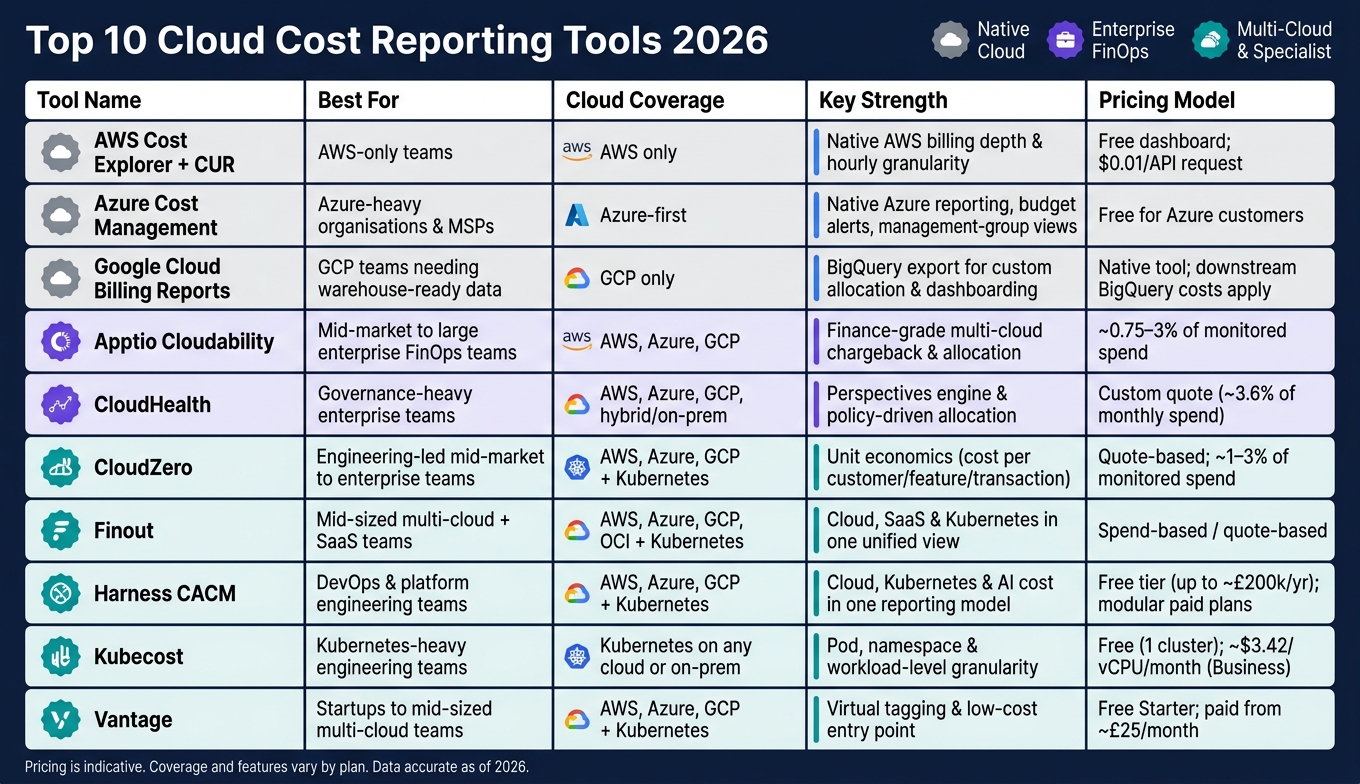Click the Enterprise FinOps briefcase legend icon

[1065, 41]
